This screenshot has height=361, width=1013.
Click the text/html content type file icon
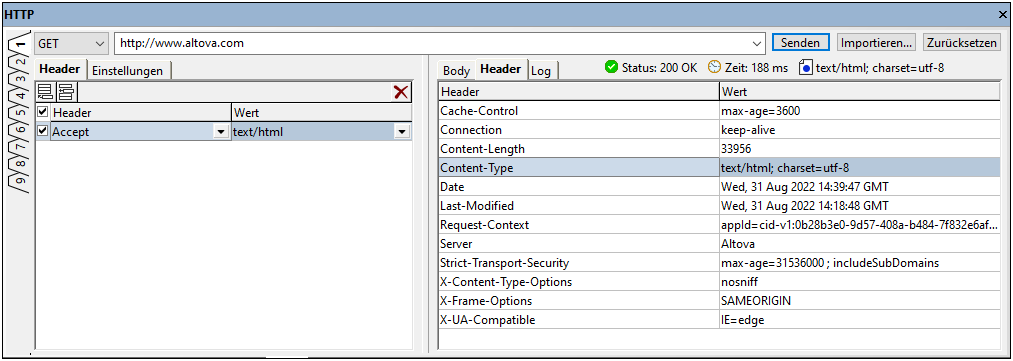tap(806, 67)
